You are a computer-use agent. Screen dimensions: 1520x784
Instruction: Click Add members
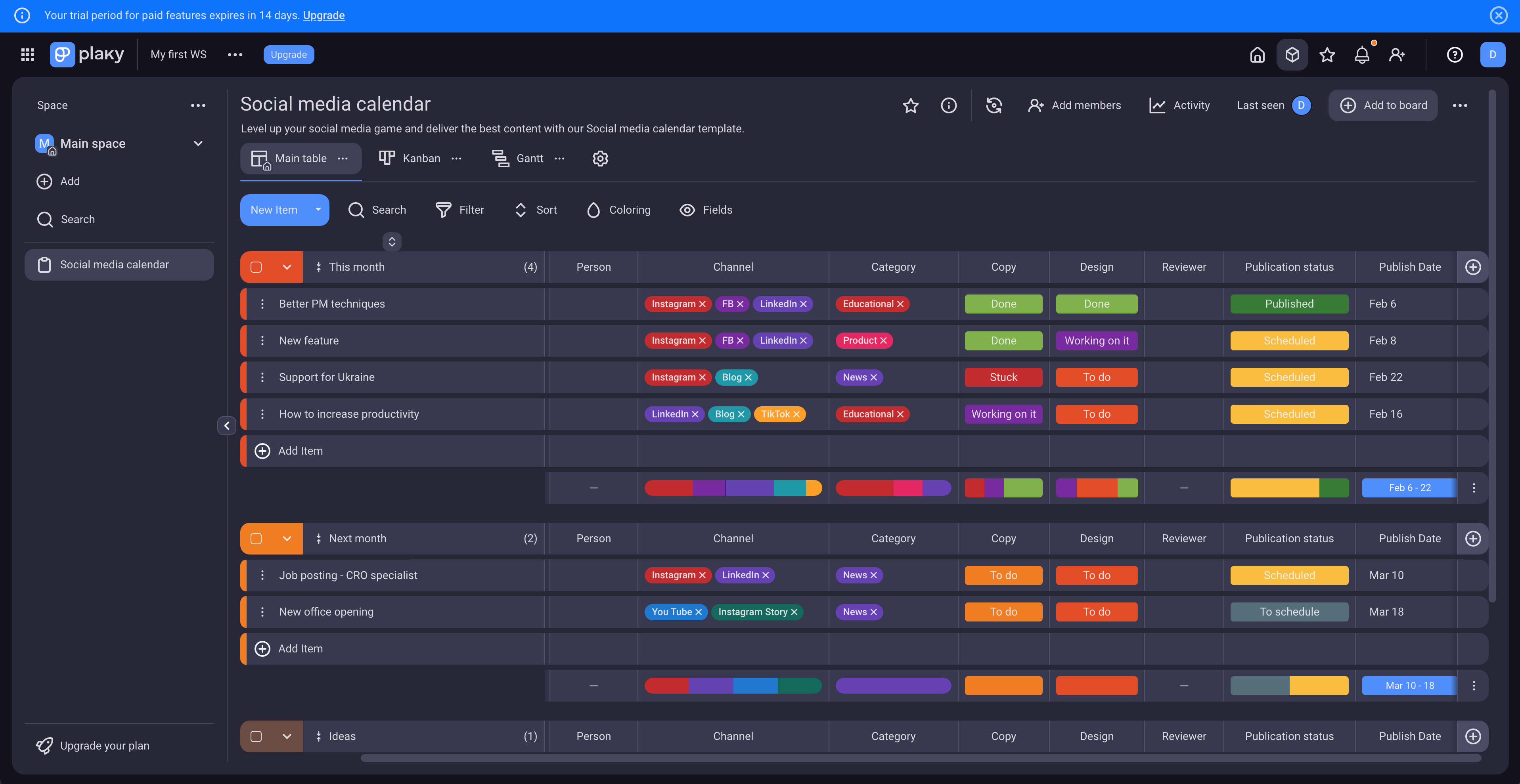[1074, 105]
